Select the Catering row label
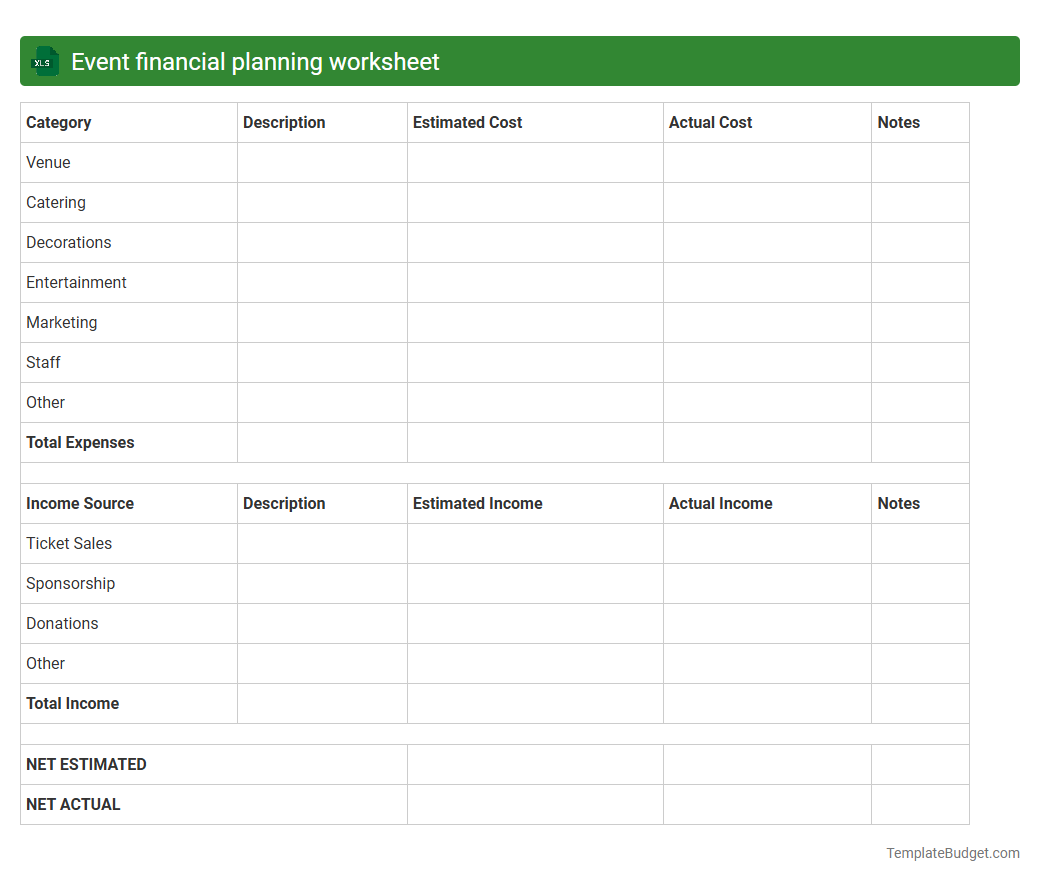This screenshot has width=1040, height=882. (x=55, y=202)
